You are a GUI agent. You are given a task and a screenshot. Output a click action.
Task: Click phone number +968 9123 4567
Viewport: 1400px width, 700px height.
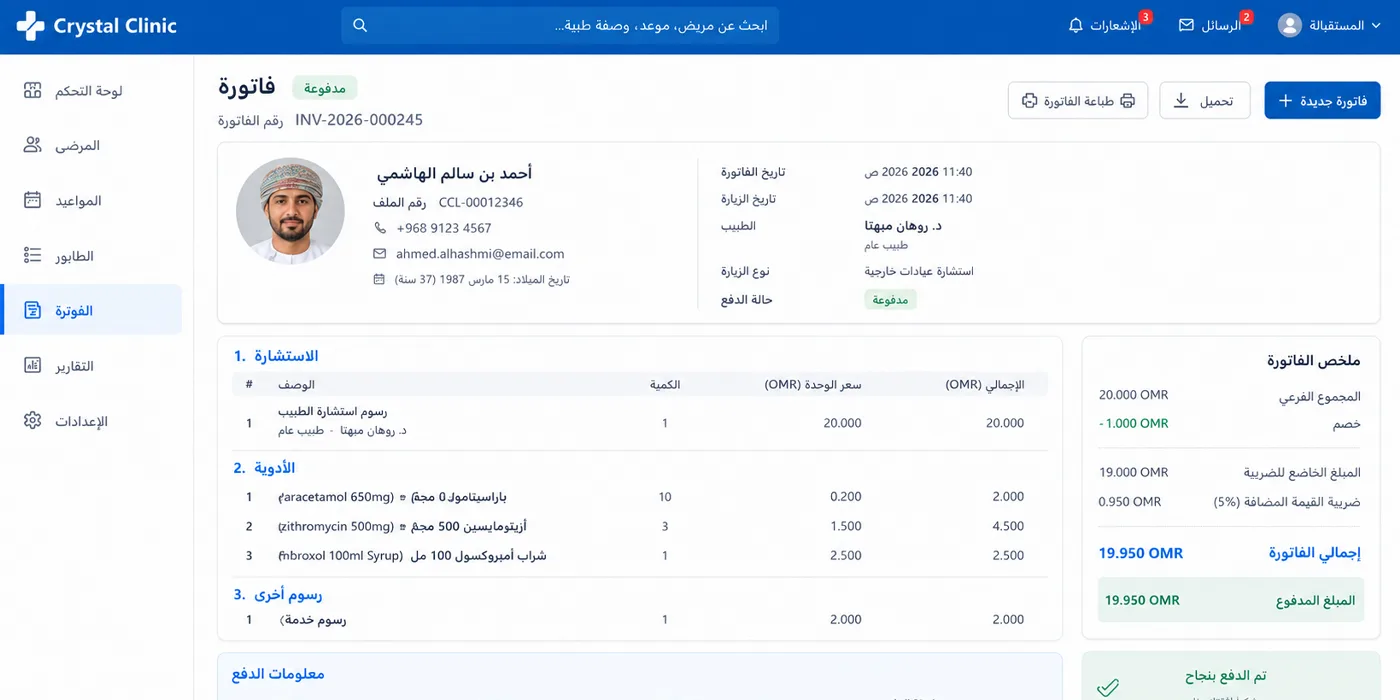[x=444, y=228]
